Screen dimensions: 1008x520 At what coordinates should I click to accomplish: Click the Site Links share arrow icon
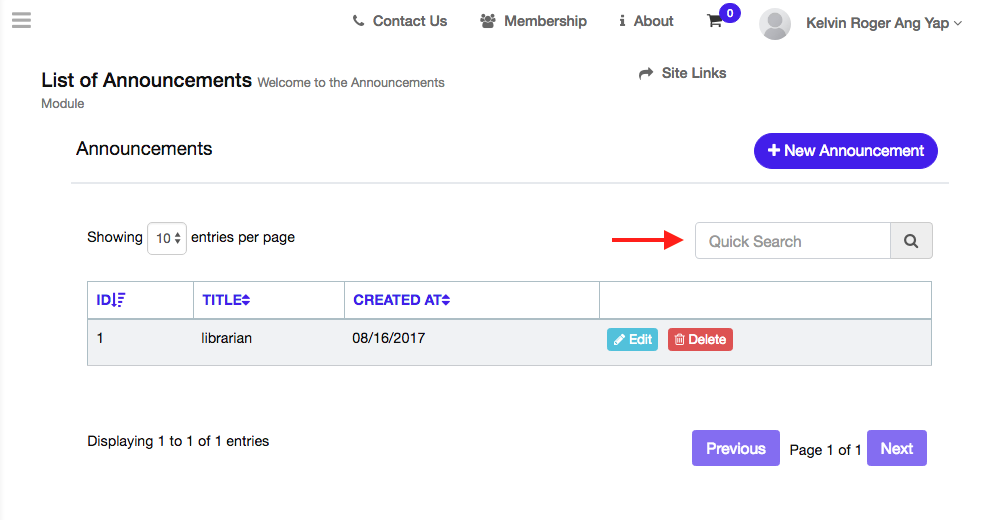pyautogui.click(x=646, y=73)
